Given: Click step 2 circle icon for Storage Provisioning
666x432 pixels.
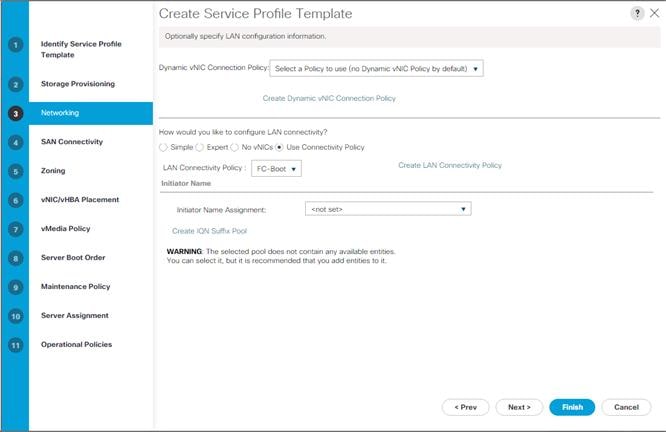Looking at the screenshot, I should 16,85.
